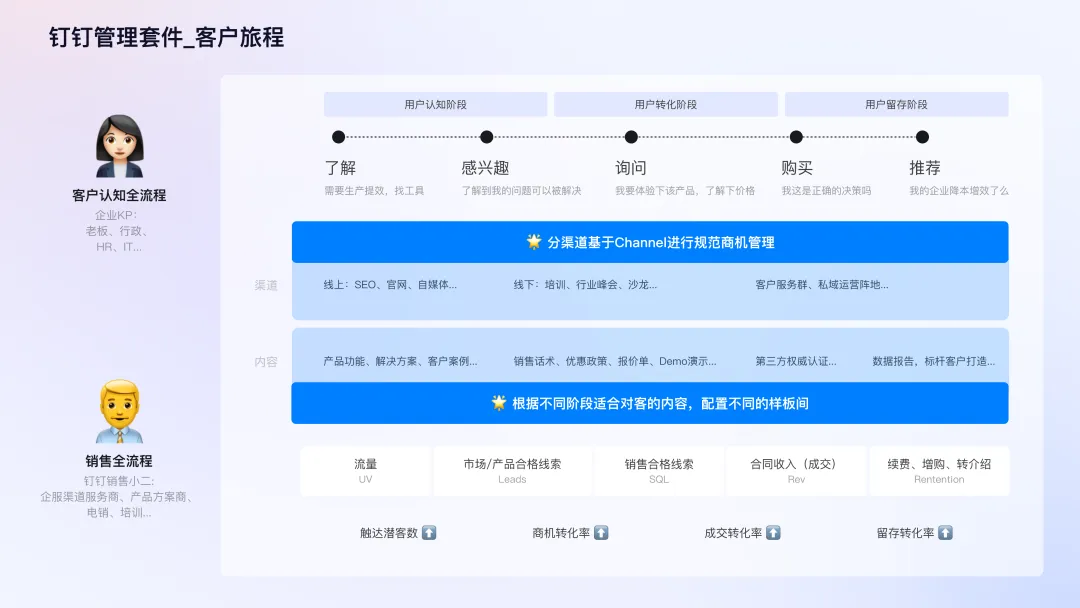Click the 合同收入（成交）Rev card
This screenshot has width=1080, height=608.
(x=796, y=471)
